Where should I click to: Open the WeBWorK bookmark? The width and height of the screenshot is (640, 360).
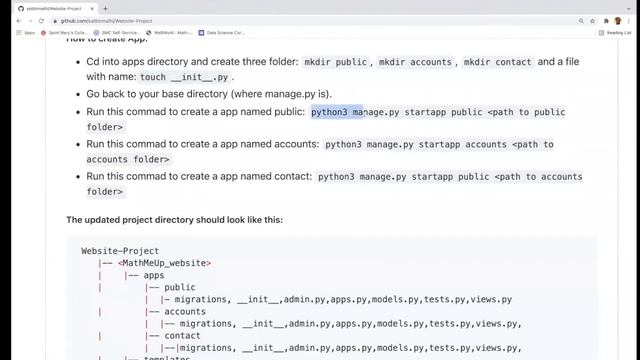tap(169, 33)
